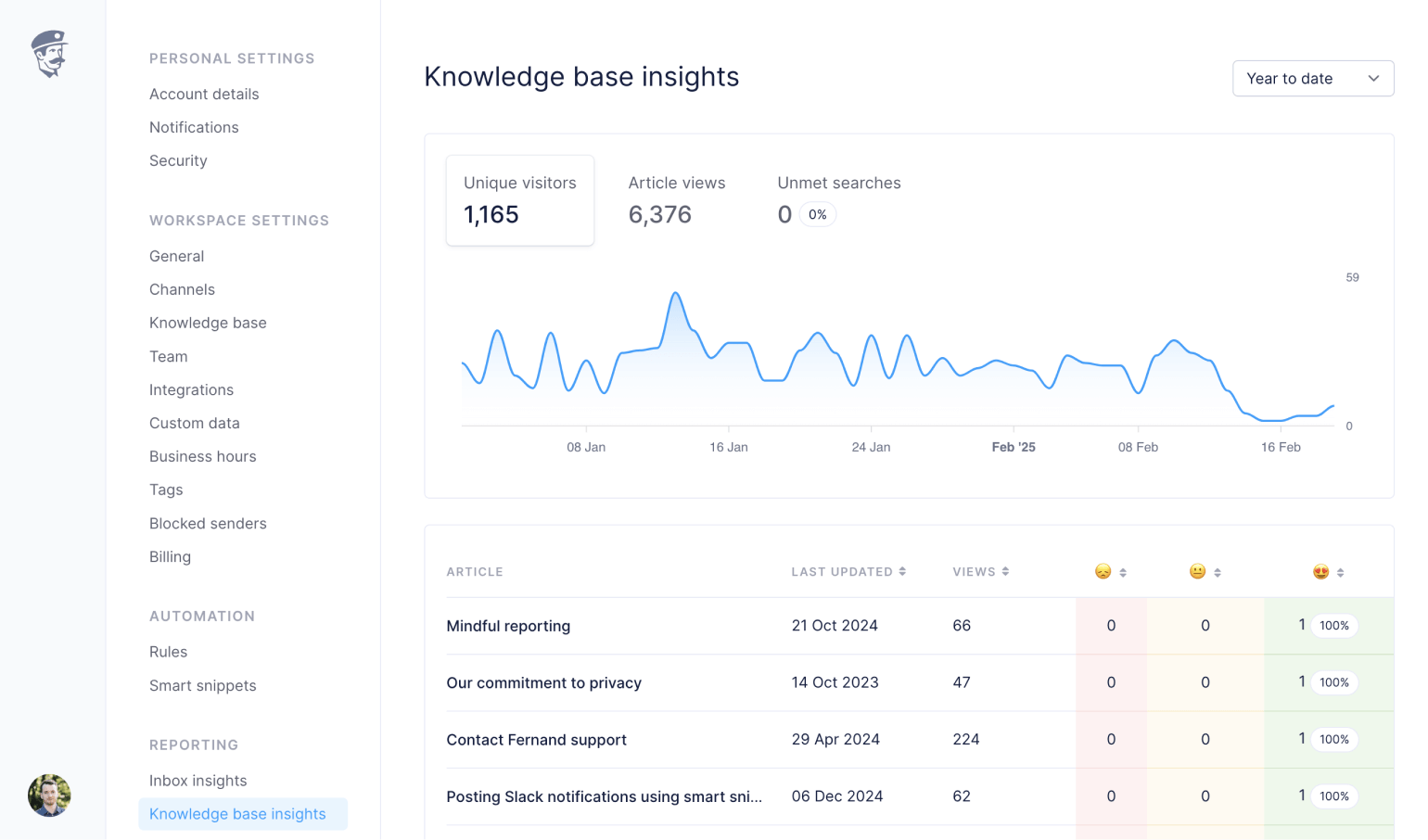Screen dimensions: 1428x840
Task: Switch to Article views metric
Action: click(676, 200)
